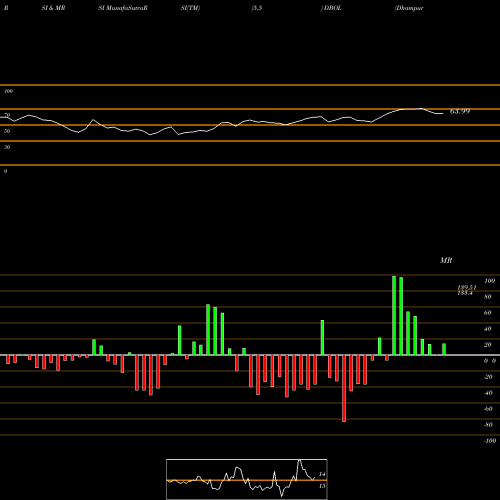Click the MR label above the histogram
500x500 pixels.
pyautogui.click(x=446, y=260)
